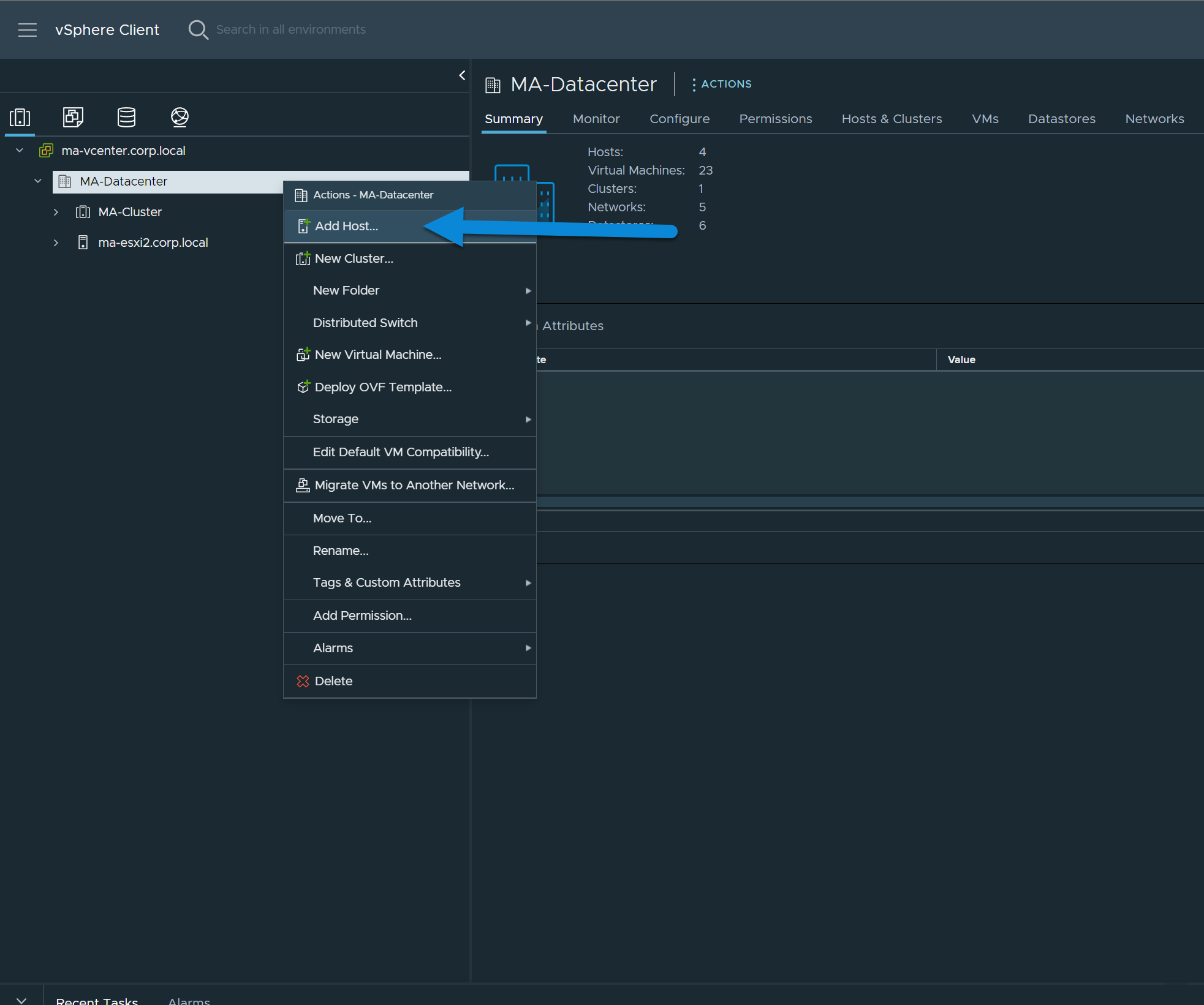Viewport: 1204px width, 1005px height.
Task: Click the search magnifier icon
Action: tap(198, 29)
